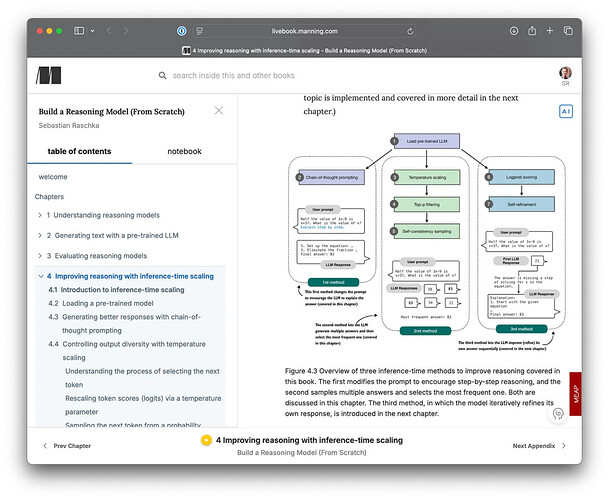609x500 pixels.
Task: Click the Safari share icon
Action: click(534, 31)
